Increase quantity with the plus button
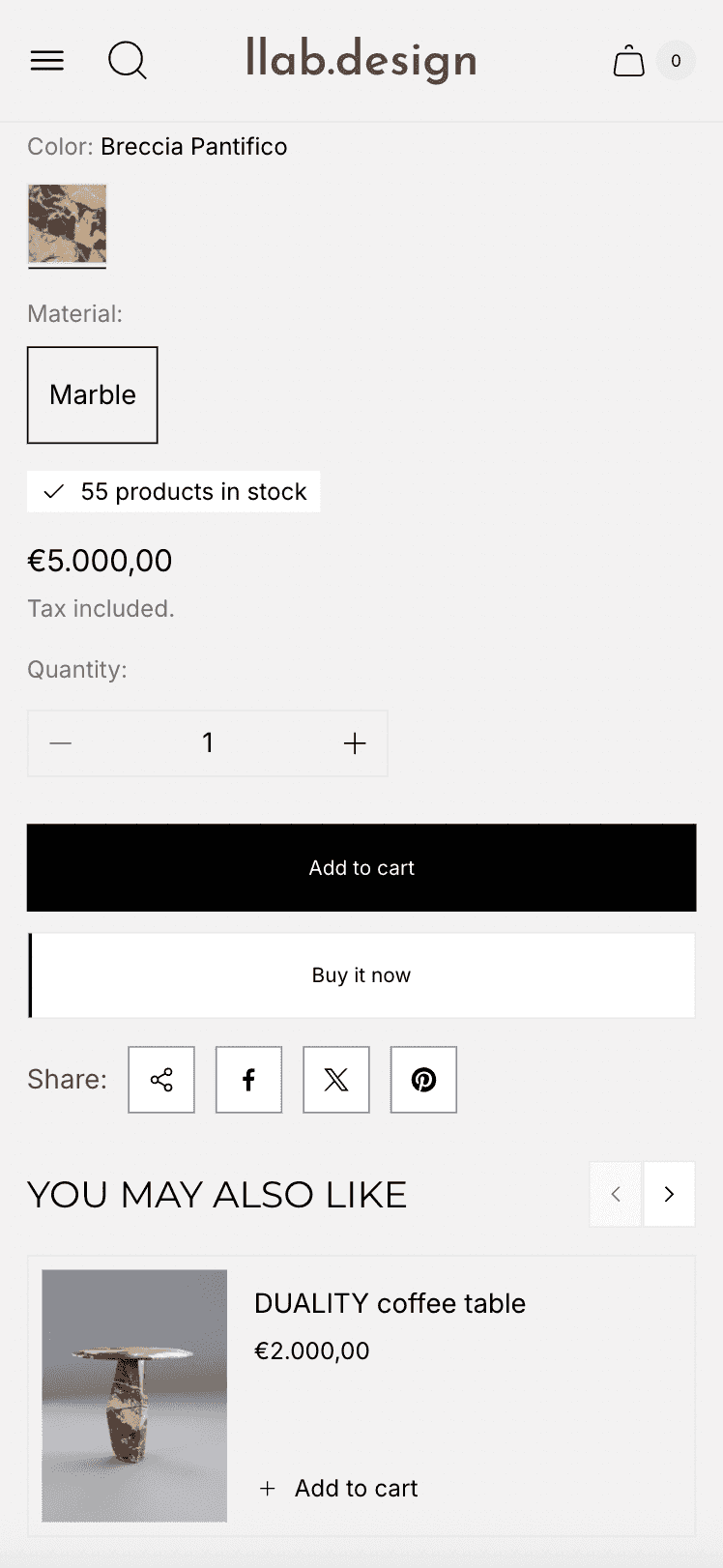This screenshot has height=1568, width=723. pos(355,743)
